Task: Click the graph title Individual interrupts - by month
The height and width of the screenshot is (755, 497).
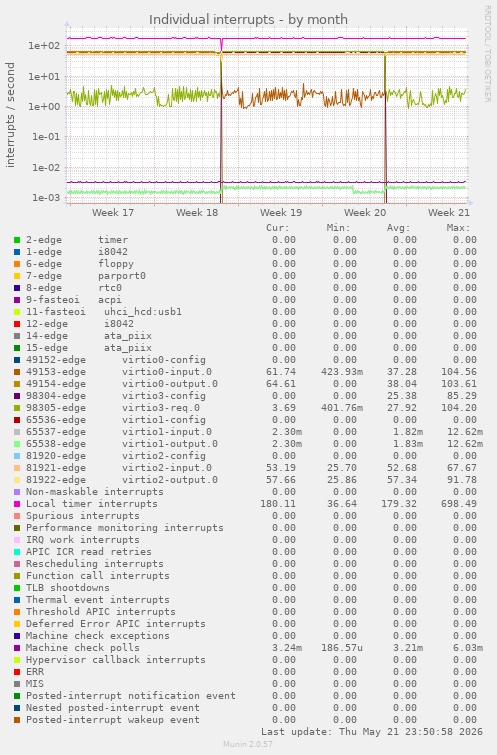Action: (248, 19)
